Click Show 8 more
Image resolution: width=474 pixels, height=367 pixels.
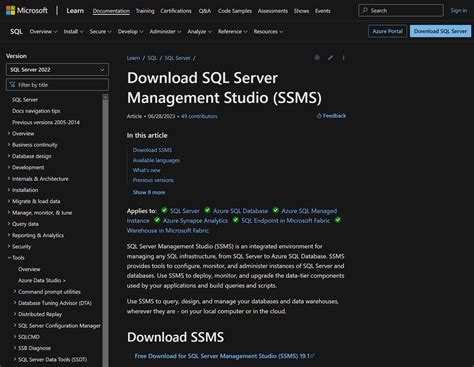pyautogui.click(x=149, y=192)
